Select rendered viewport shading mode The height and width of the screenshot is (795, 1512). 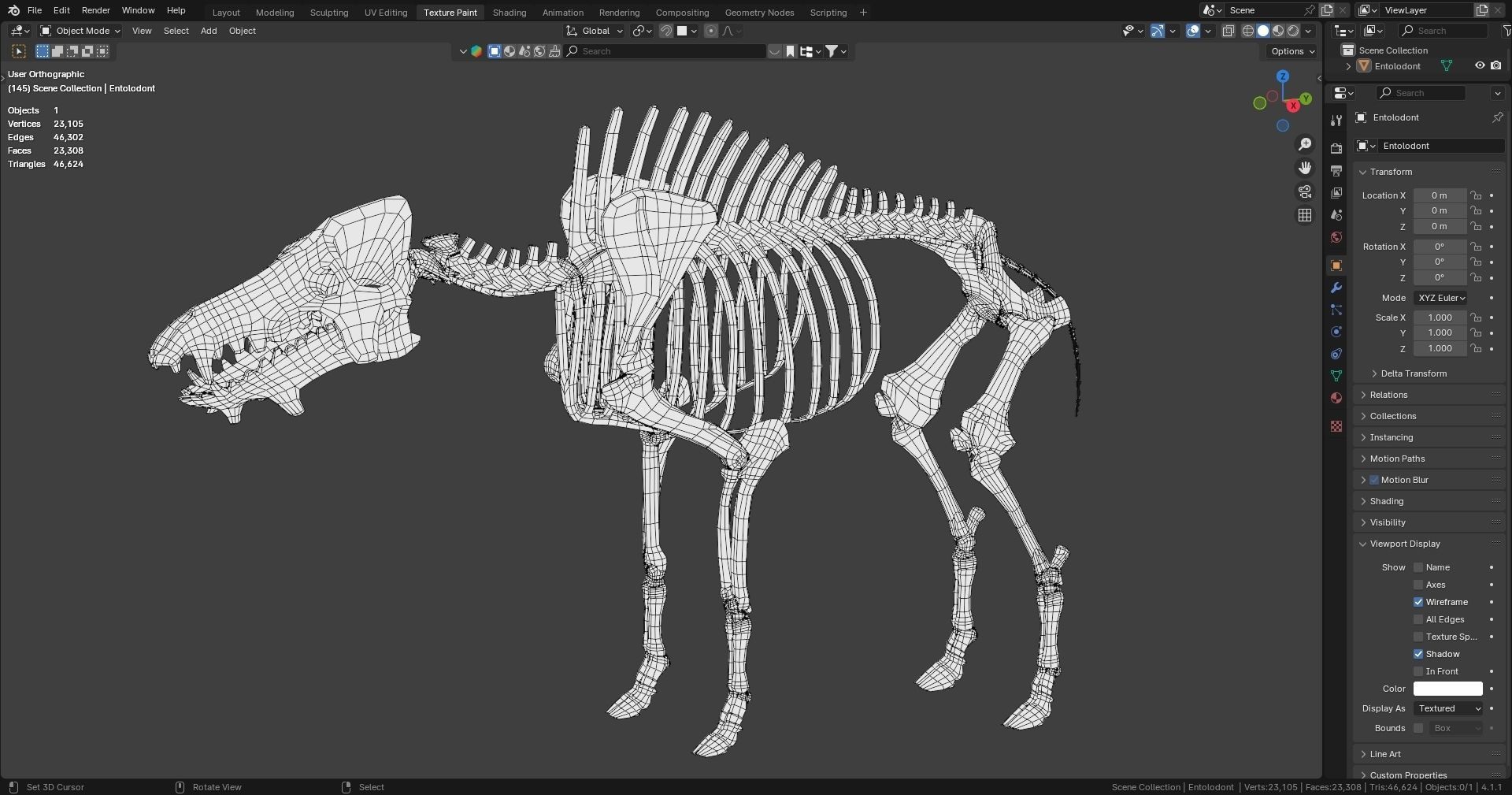click(1293, 31)
